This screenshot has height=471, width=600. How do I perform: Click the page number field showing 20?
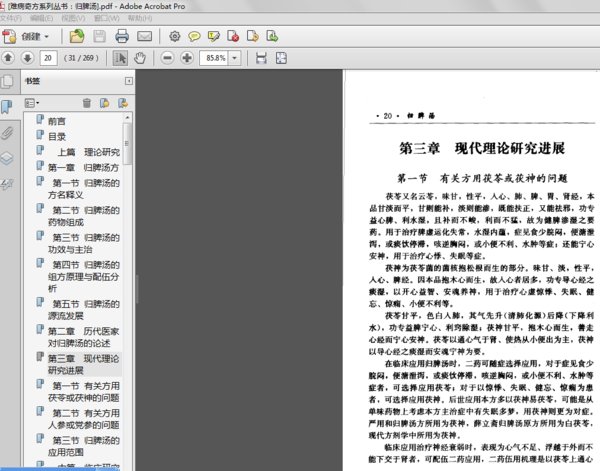pos(48,58)
